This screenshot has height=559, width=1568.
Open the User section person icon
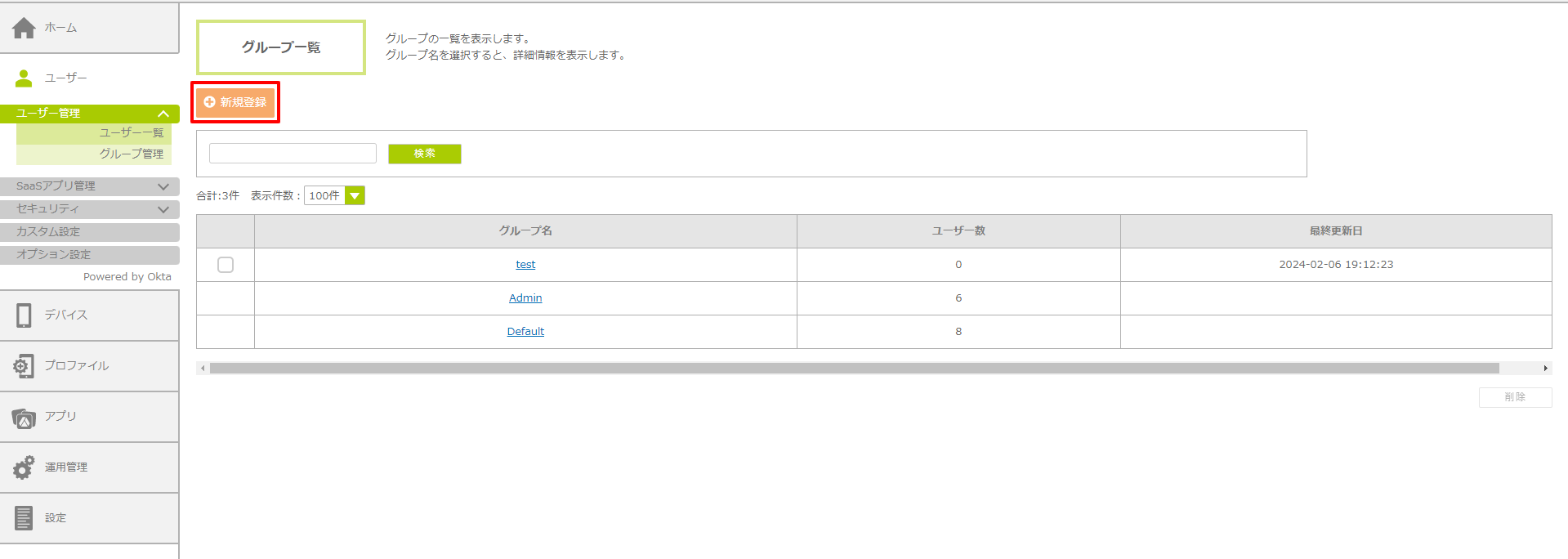[24, 78]
